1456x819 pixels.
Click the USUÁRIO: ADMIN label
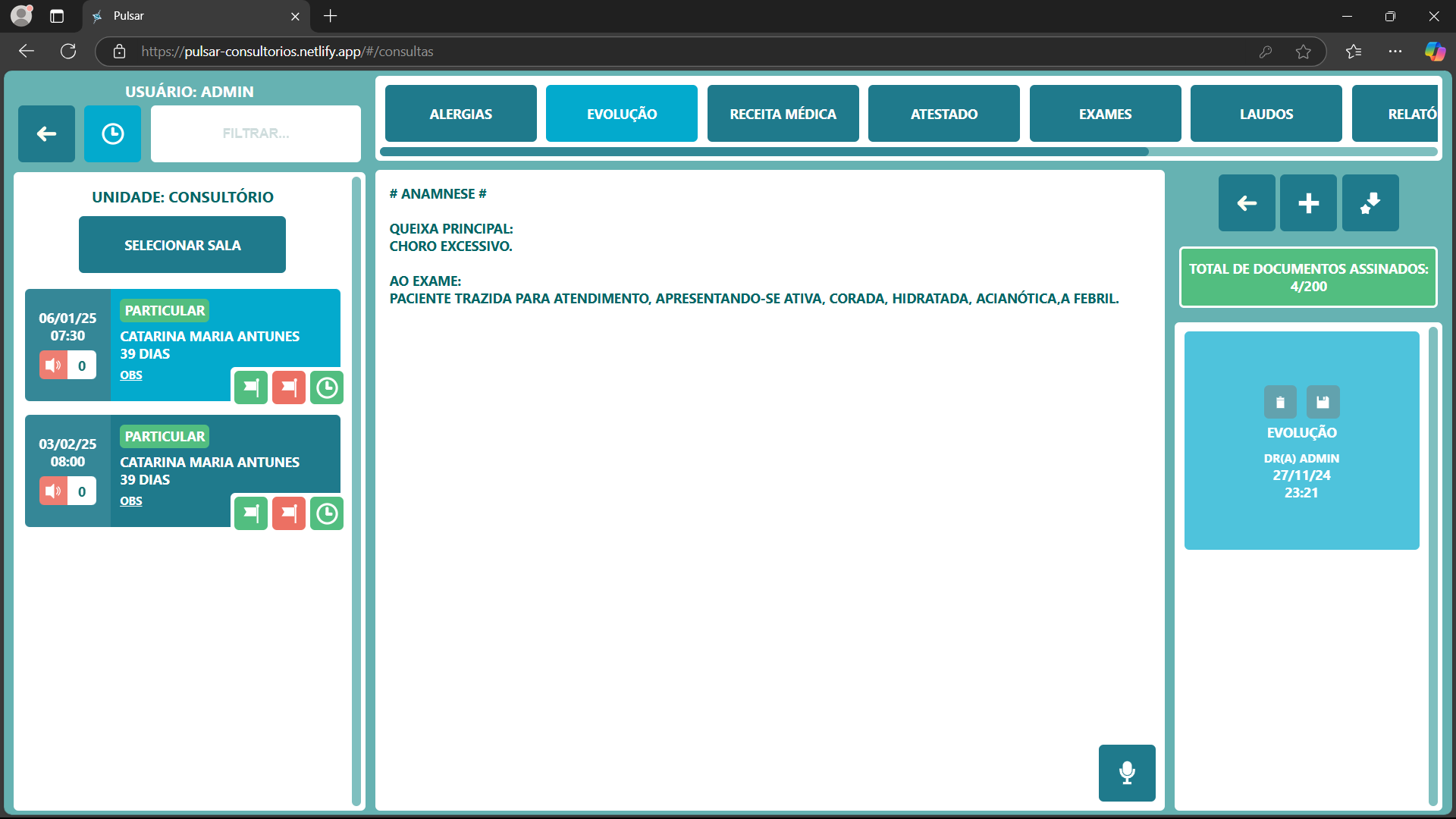190,92
